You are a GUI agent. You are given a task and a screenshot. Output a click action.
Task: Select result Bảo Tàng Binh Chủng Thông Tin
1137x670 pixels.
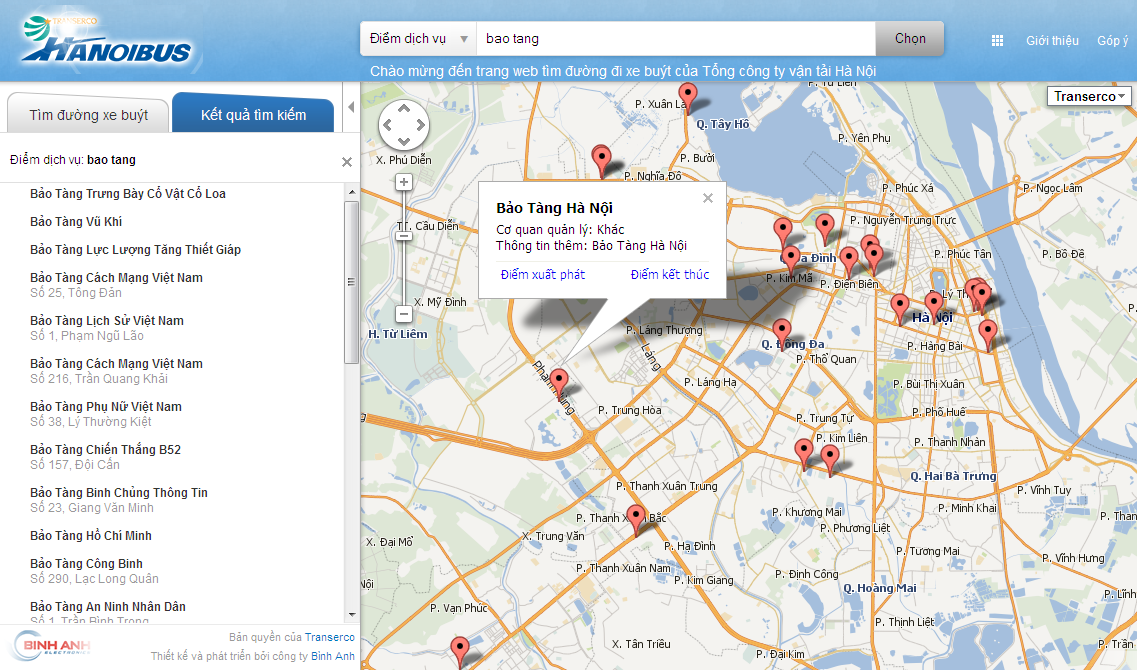point(119,500)
